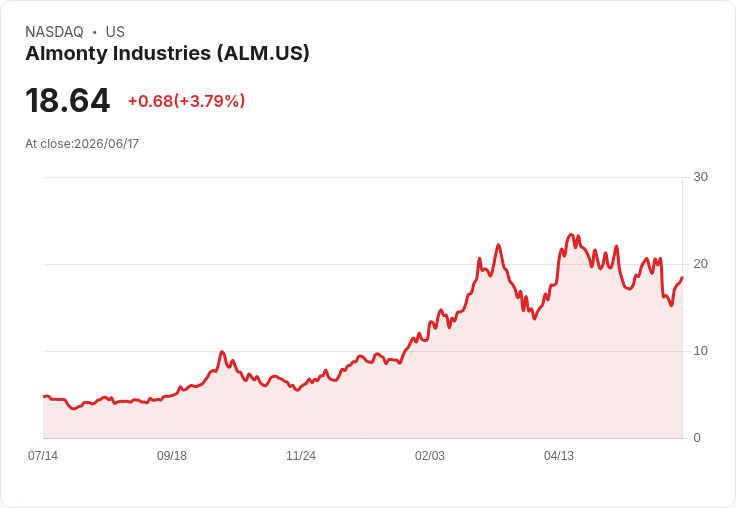Select the current price 18.64
The image size is (736, 508).
68,100
